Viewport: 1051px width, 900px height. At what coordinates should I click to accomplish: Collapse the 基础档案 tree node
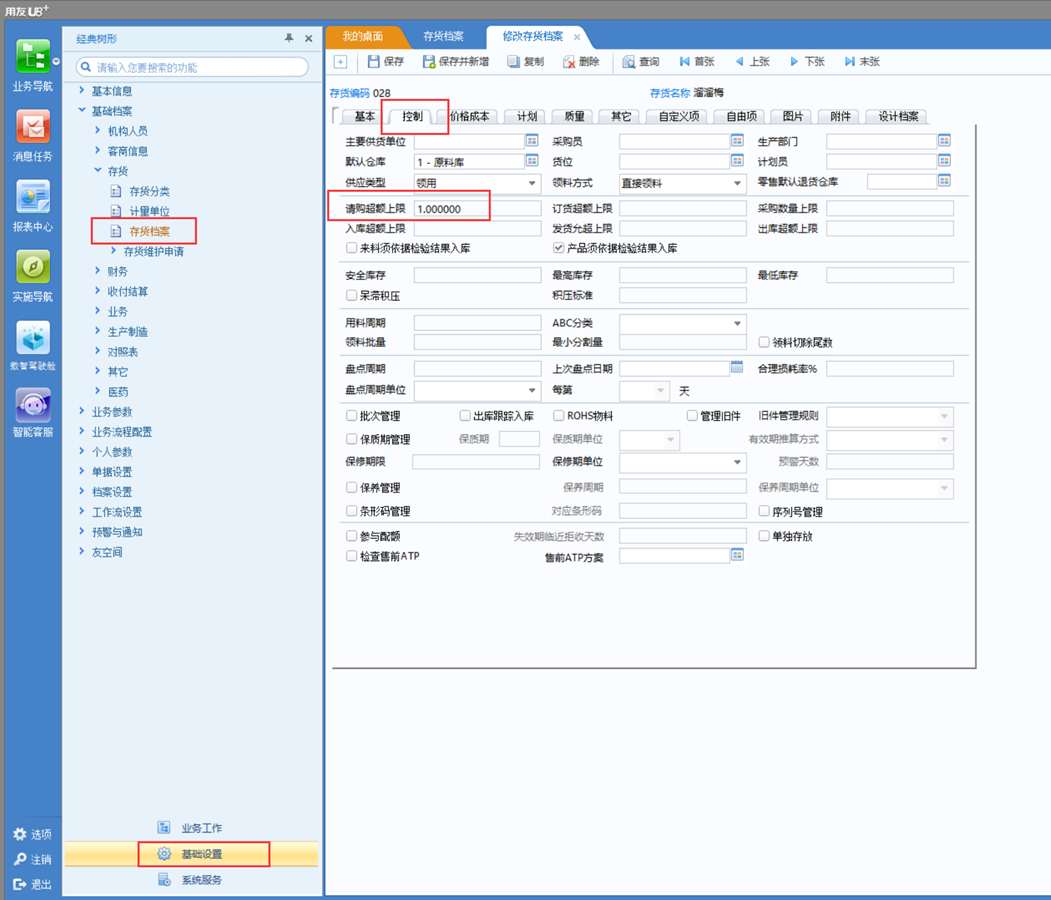[82, 110]
